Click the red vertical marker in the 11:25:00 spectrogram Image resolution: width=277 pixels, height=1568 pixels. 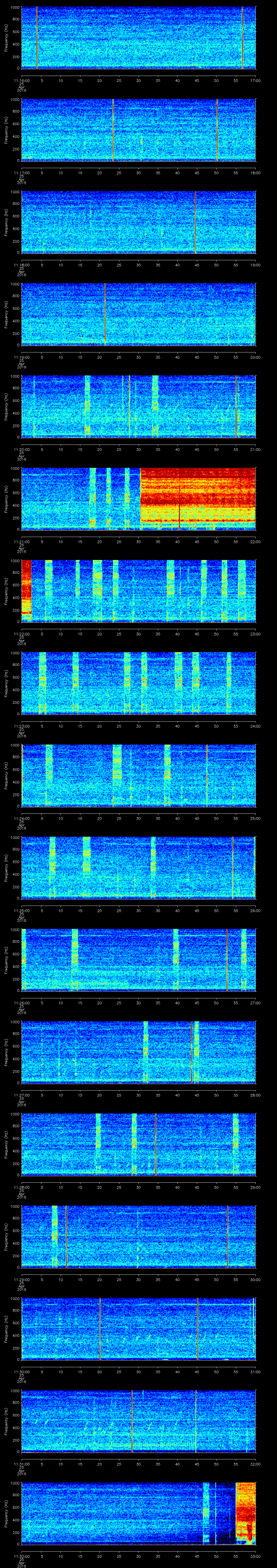click(233, 868)
